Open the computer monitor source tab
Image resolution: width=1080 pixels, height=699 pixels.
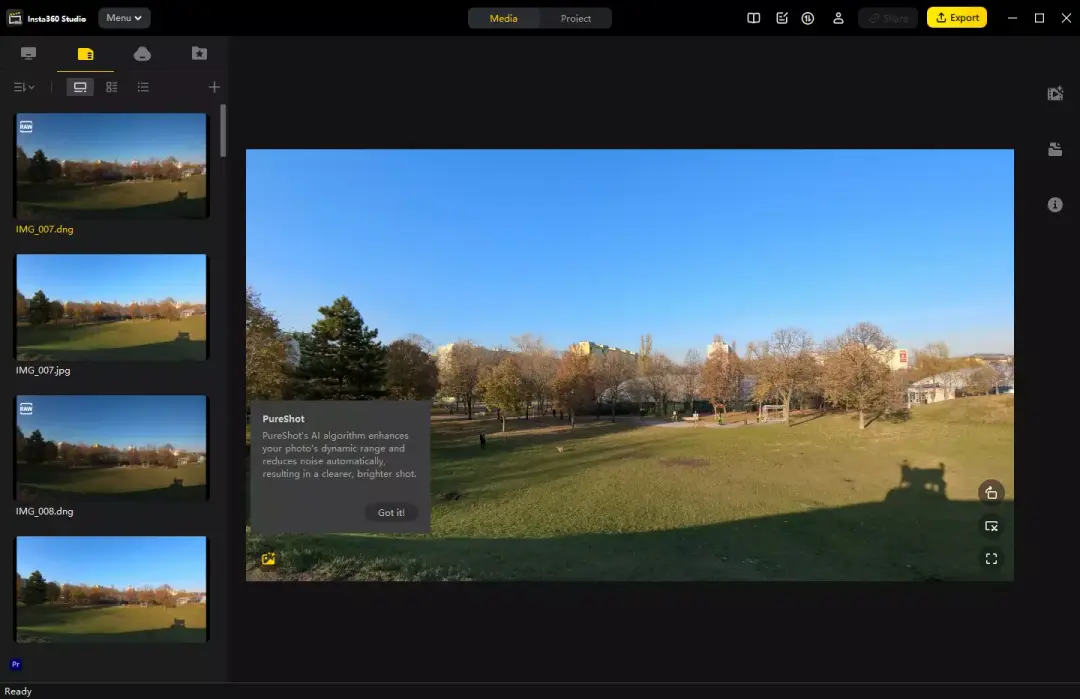[28, 54]
